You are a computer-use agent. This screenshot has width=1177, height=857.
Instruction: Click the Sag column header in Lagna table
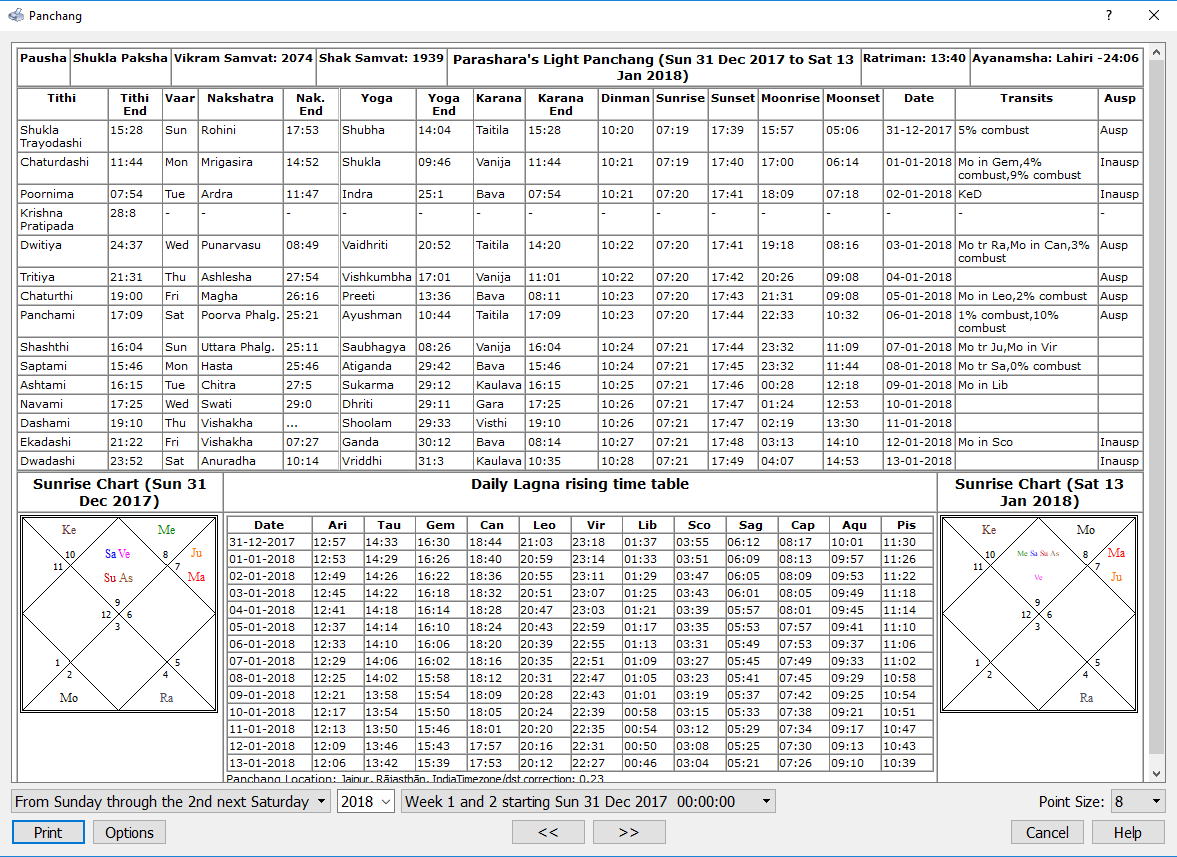point(751,525)
